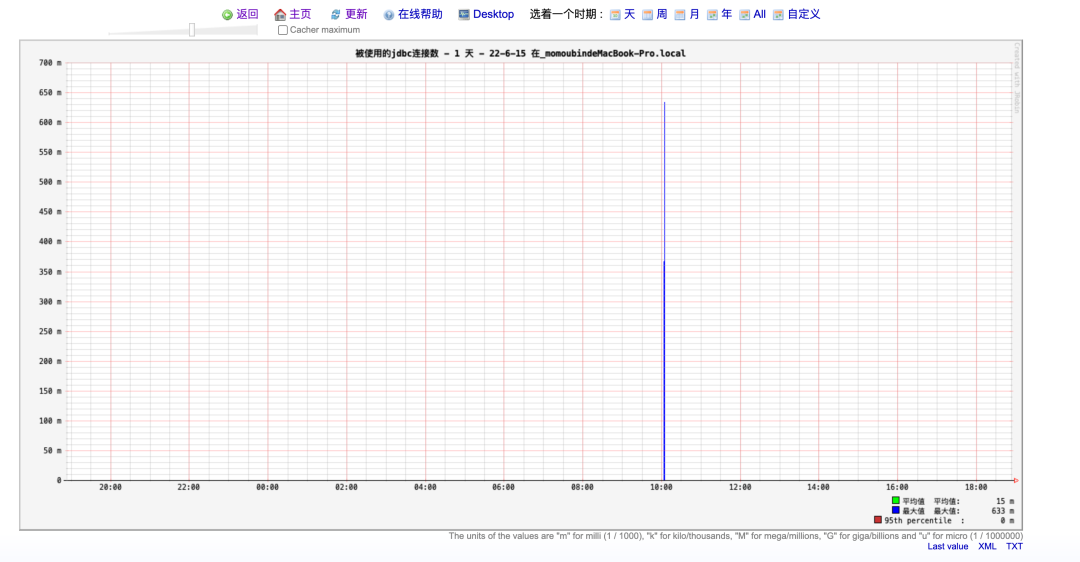Select the All period calendar icon
This screenshot has height=562, width=1080.
(x=745, y=14)
